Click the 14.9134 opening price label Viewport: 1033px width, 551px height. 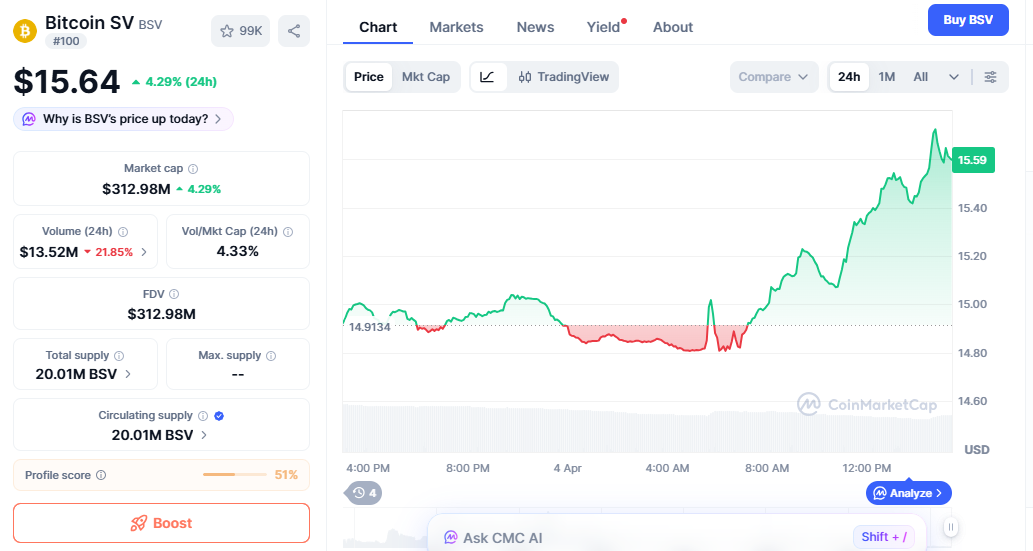(x=370, y=327)
